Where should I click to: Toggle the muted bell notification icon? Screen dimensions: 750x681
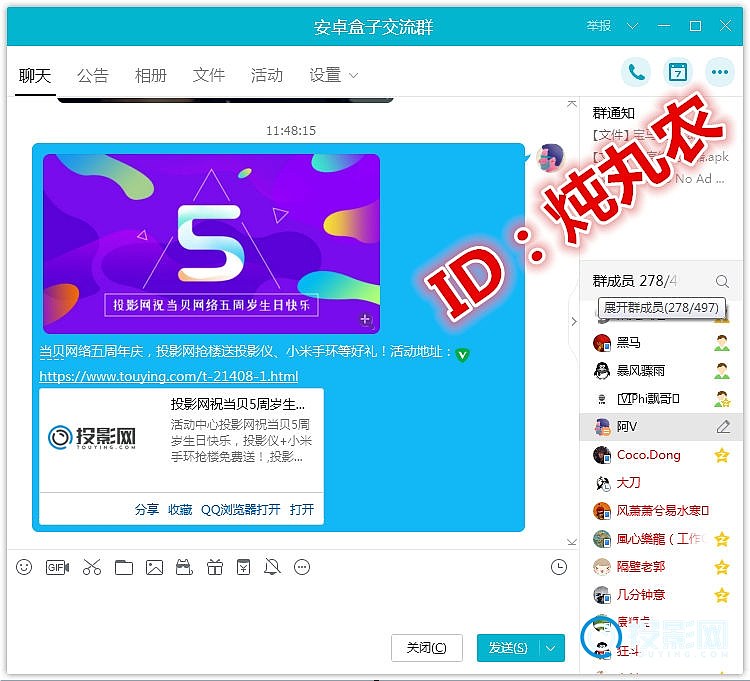272,568
